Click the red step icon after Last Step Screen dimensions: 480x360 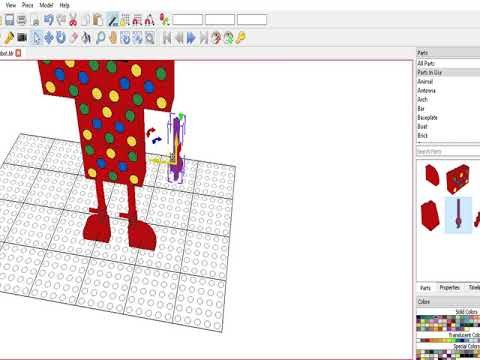pyautogui.click(x=216, y=38)
